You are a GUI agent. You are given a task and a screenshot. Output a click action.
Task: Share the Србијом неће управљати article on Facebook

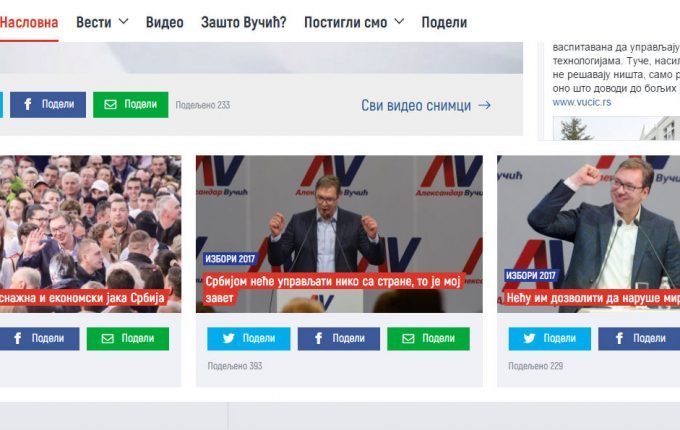click(x=339, y=339)
